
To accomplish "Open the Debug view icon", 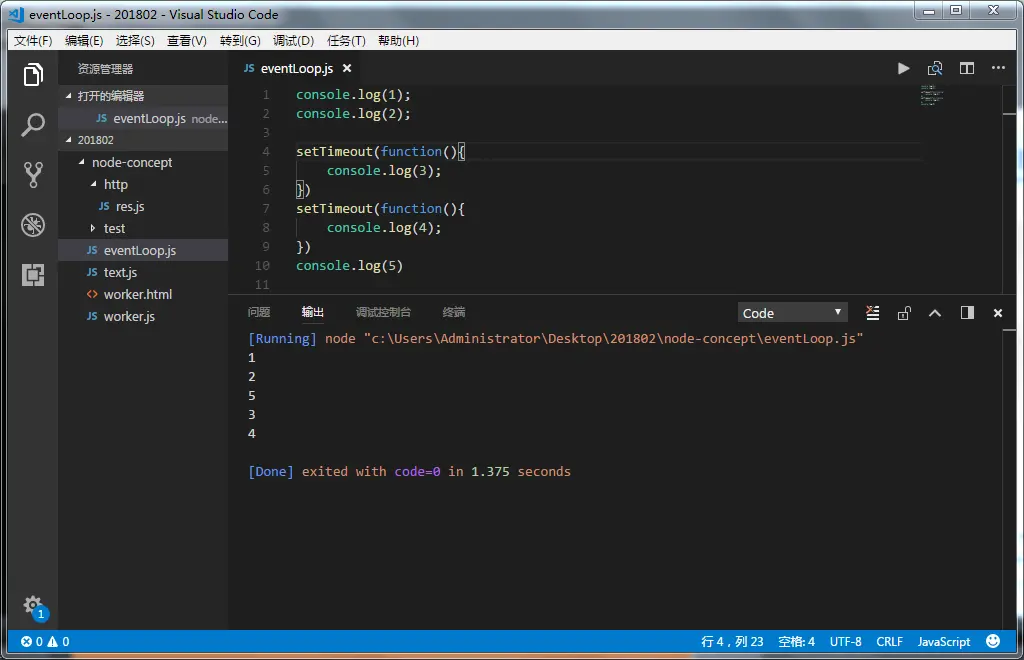I will tap(33, 225).
